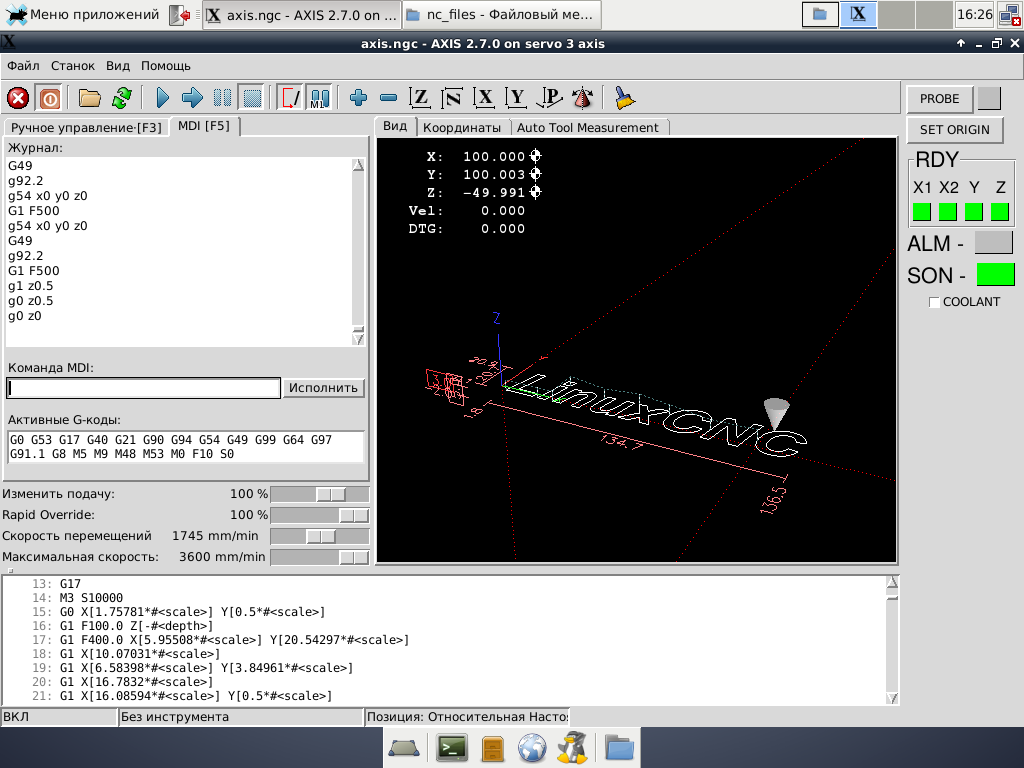
Task: Select the perspective P view
Action: pos(550,98)
